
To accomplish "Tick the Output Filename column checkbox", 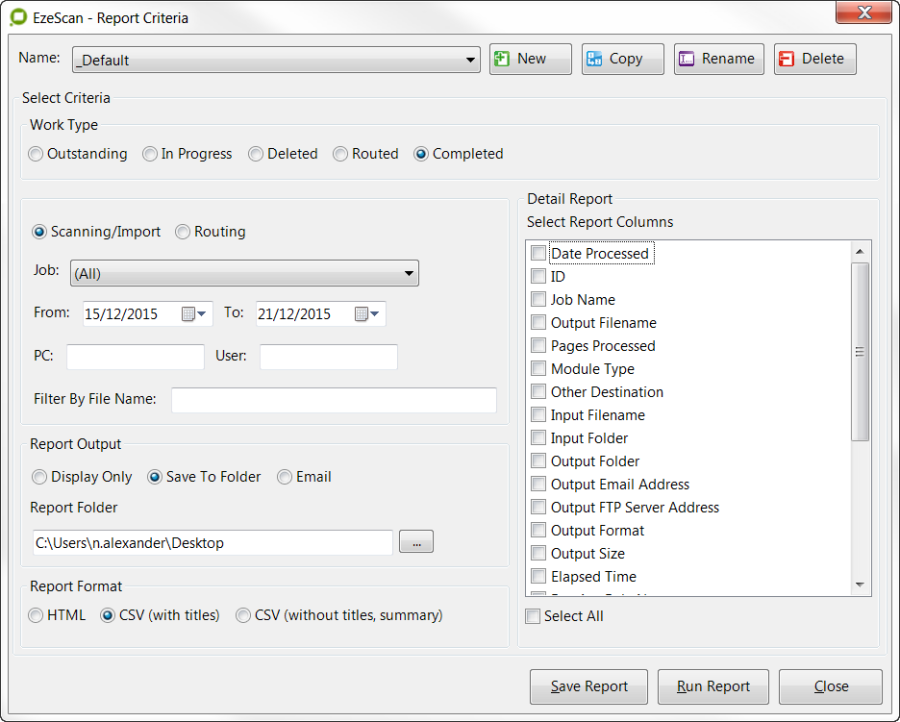I will [539, 323].
